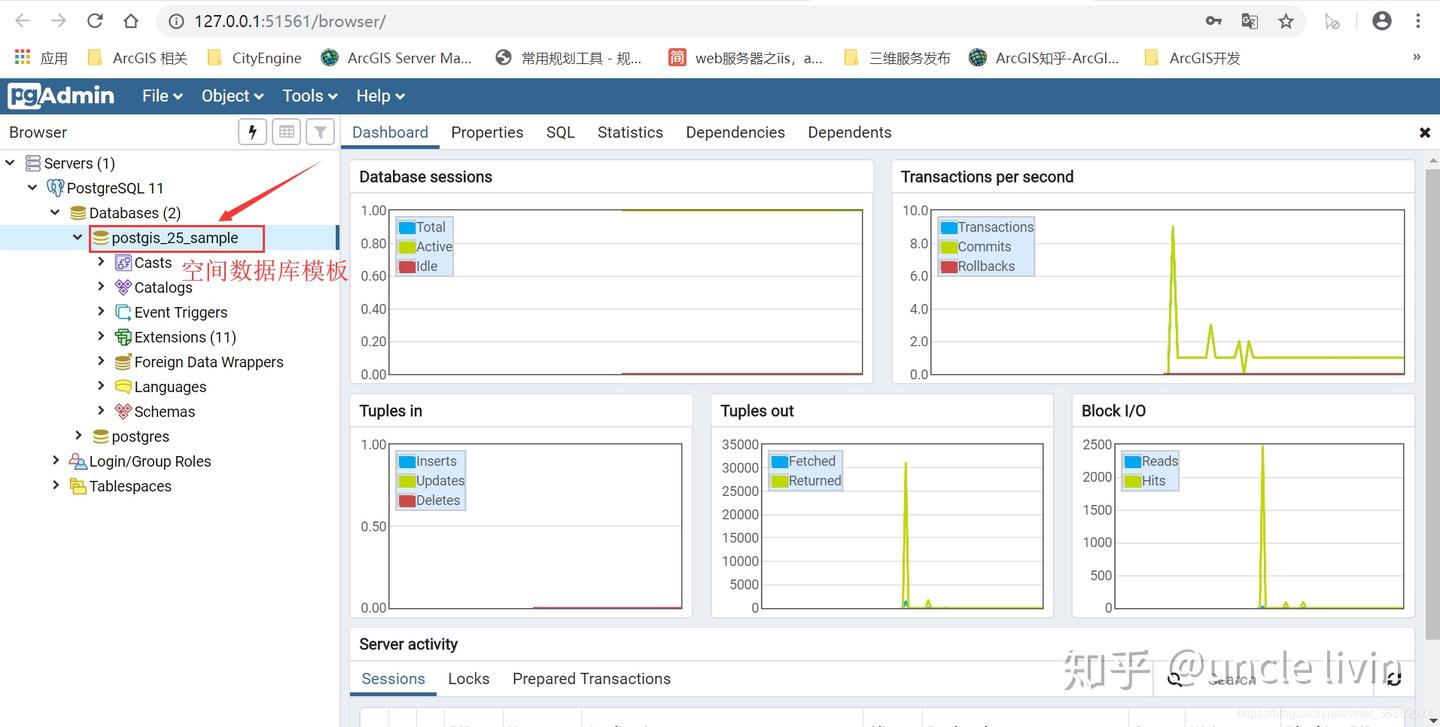Open the filter funnel icon
Screen dimensions: 1440x727
(x=319, y=131)
